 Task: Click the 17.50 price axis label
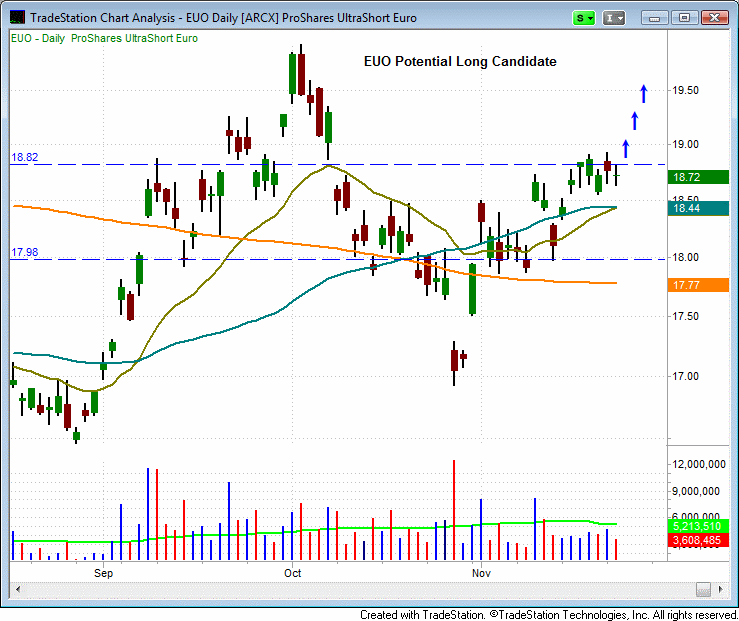(x=685, y=316)
